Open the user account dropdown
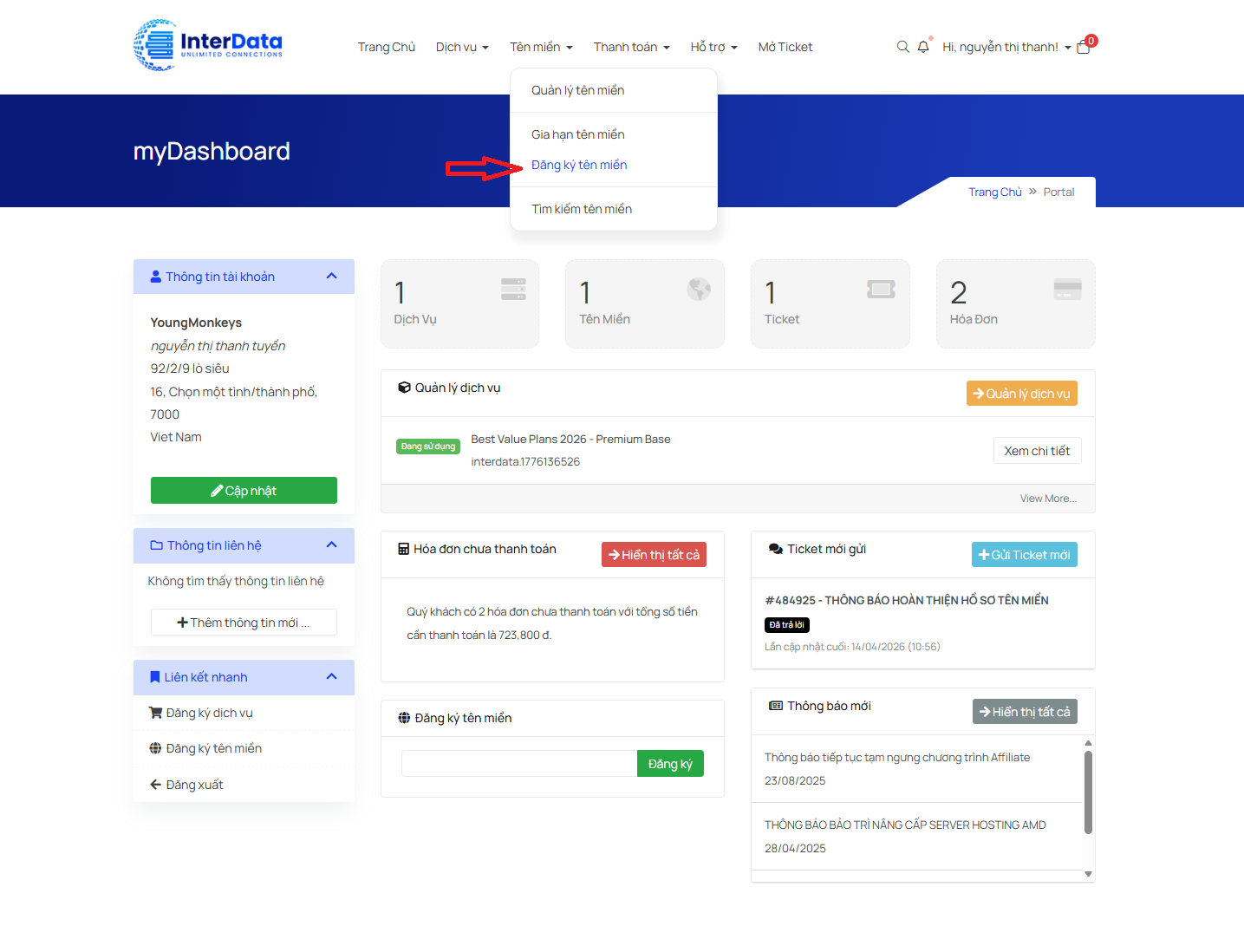 pyautogui.click(x=1006, y=47)
